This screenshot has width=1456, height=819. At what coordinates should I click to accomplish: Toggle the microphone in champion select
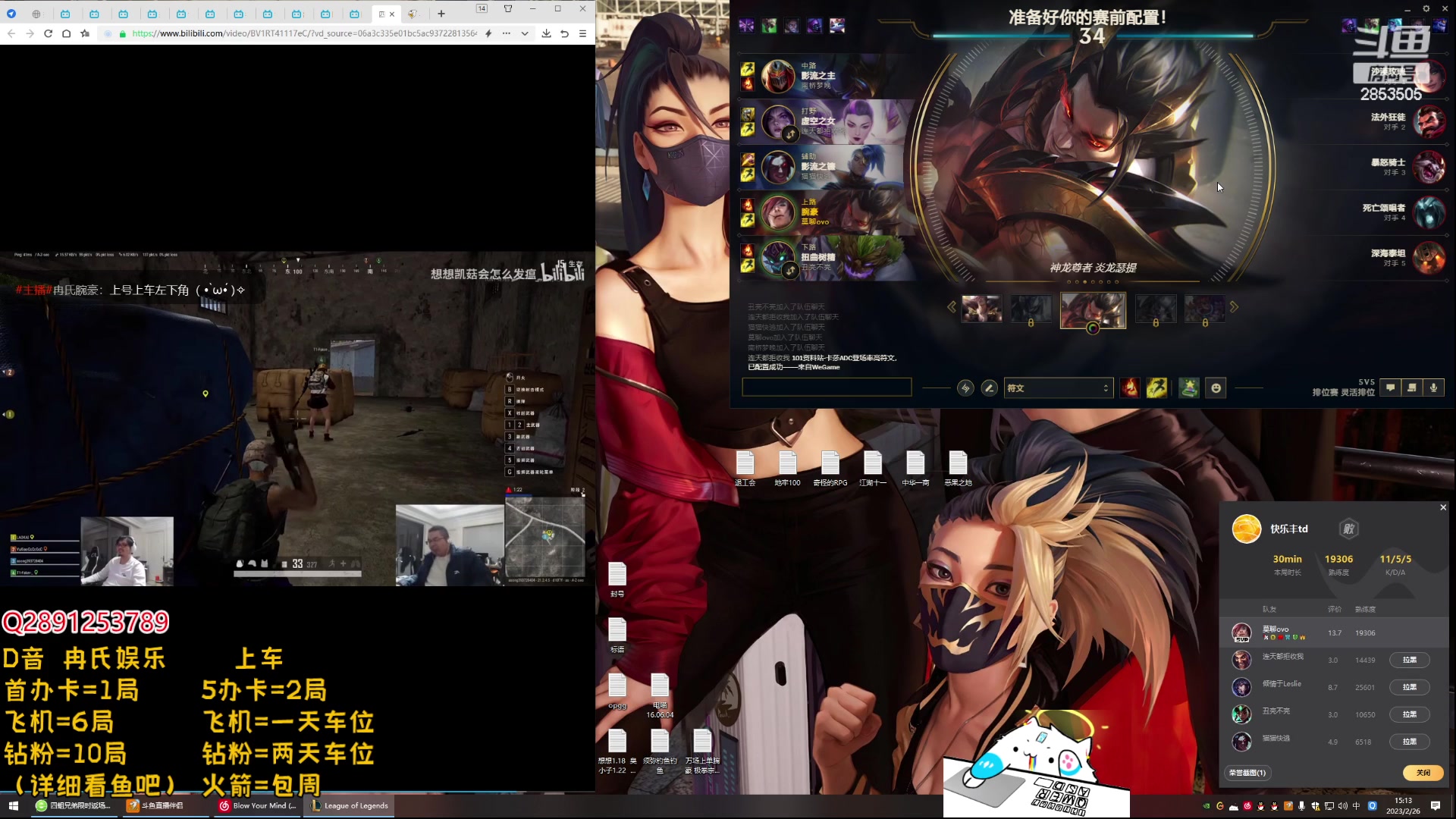pos(1433,388)
